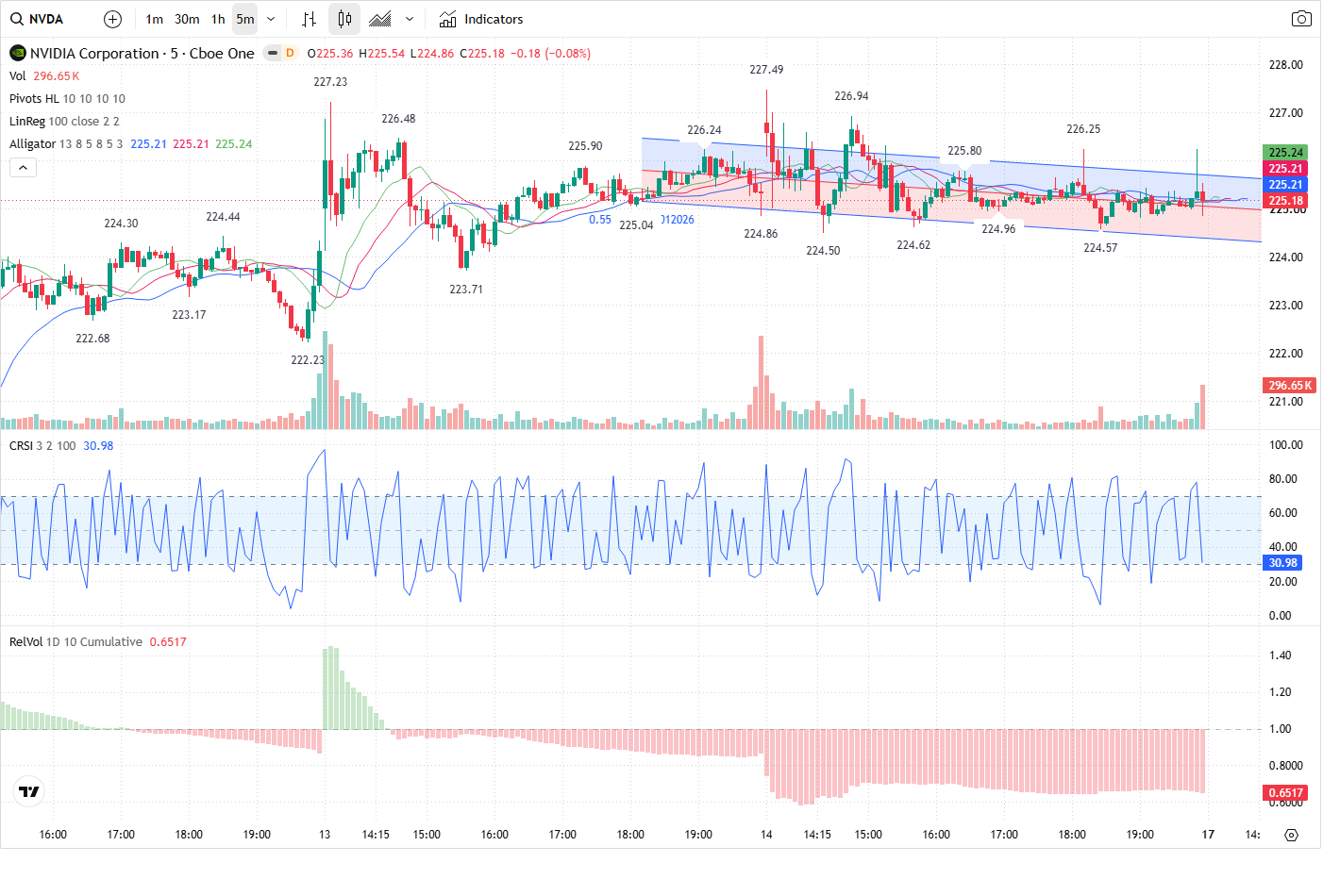Open chart settings gear in bottom-right corner
The height and width of the screenshot is (896, 1340).
1292,835
